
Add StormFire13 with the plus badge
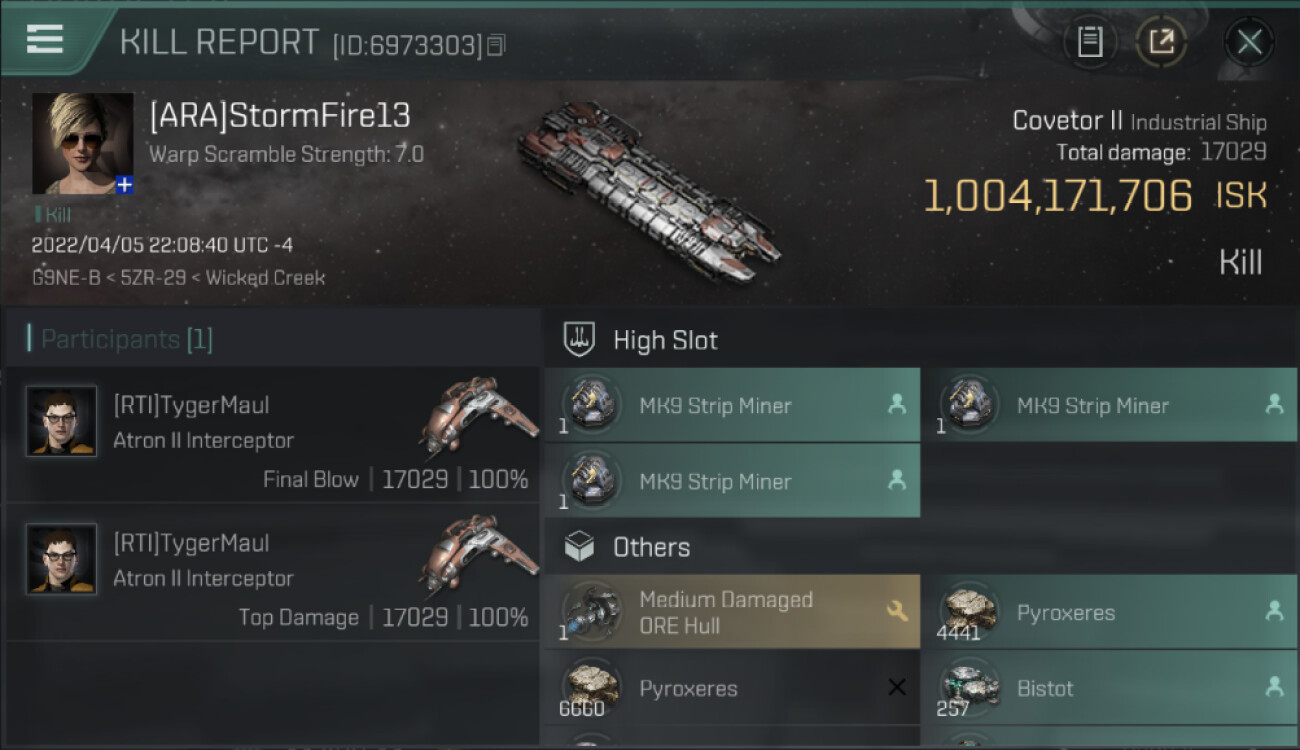[x=124, y=185]
